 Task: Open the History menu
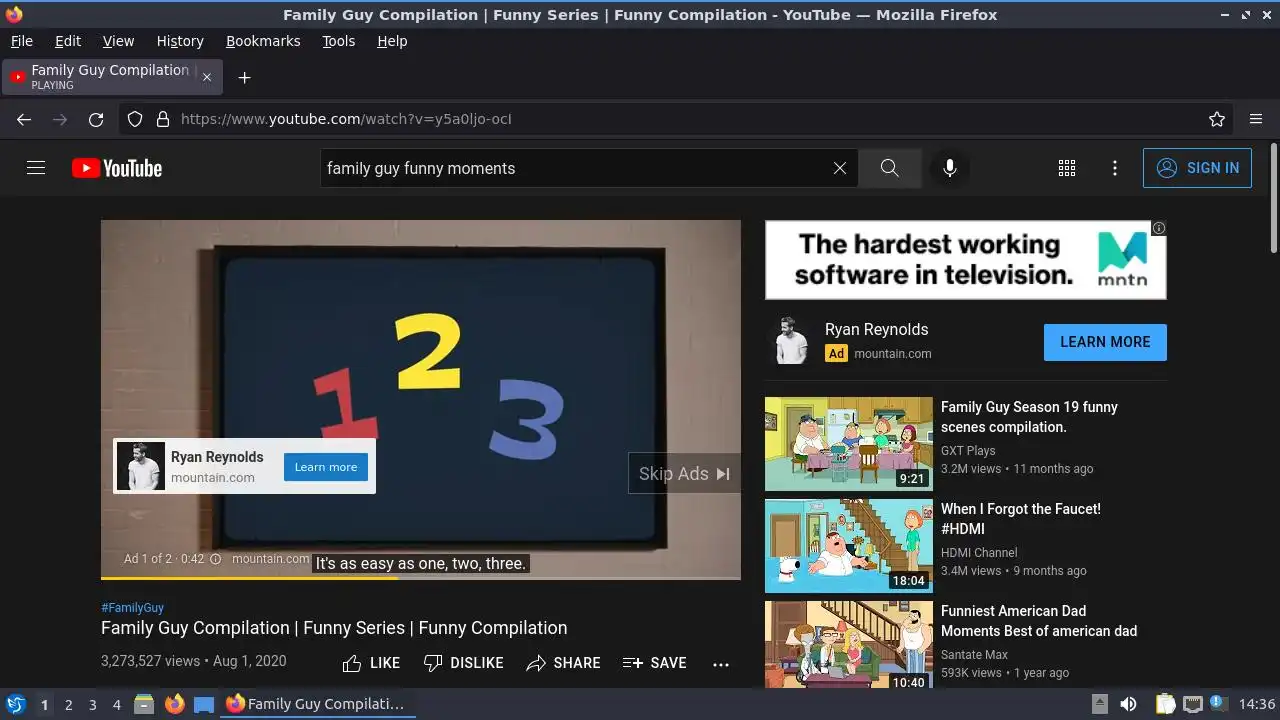180,41
